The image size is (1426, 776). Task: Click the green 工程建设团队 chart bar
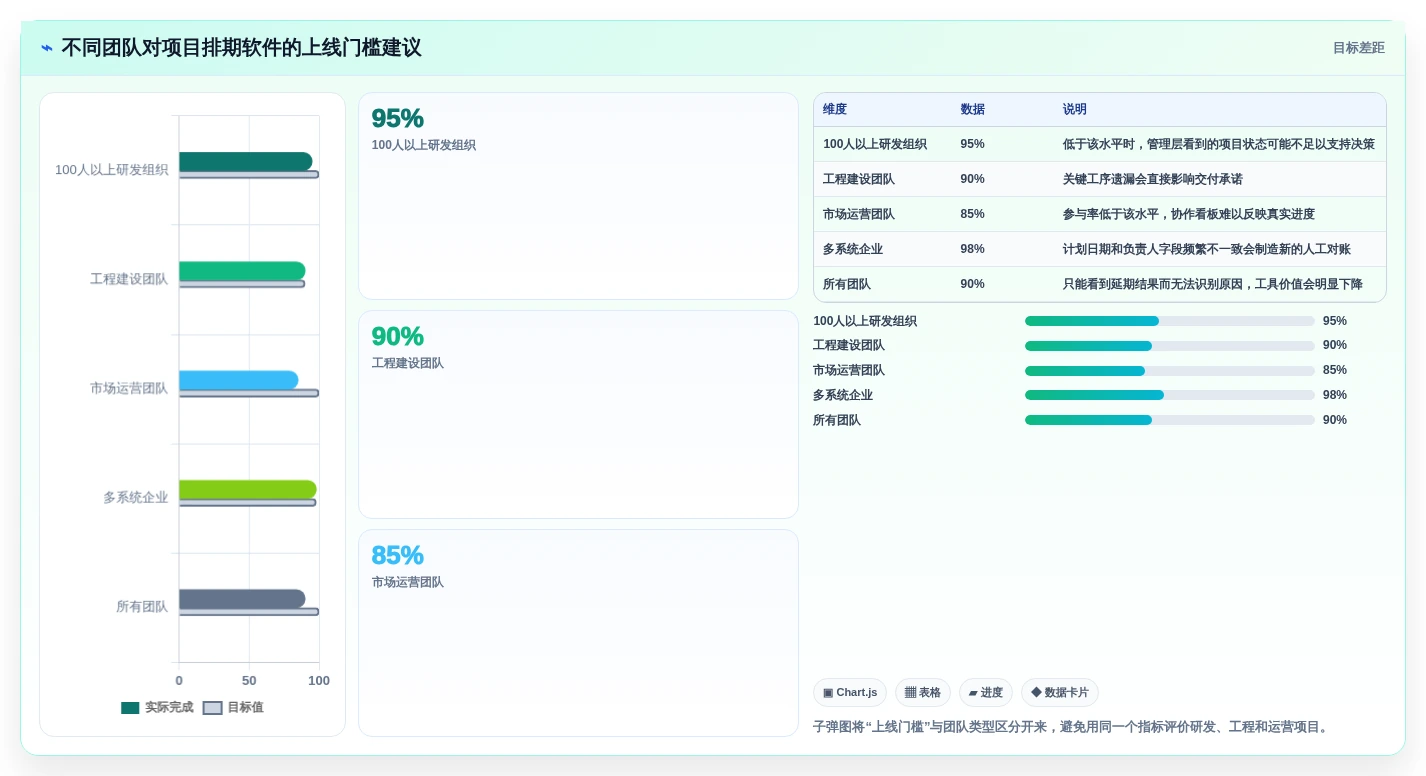tap(242, 271)
